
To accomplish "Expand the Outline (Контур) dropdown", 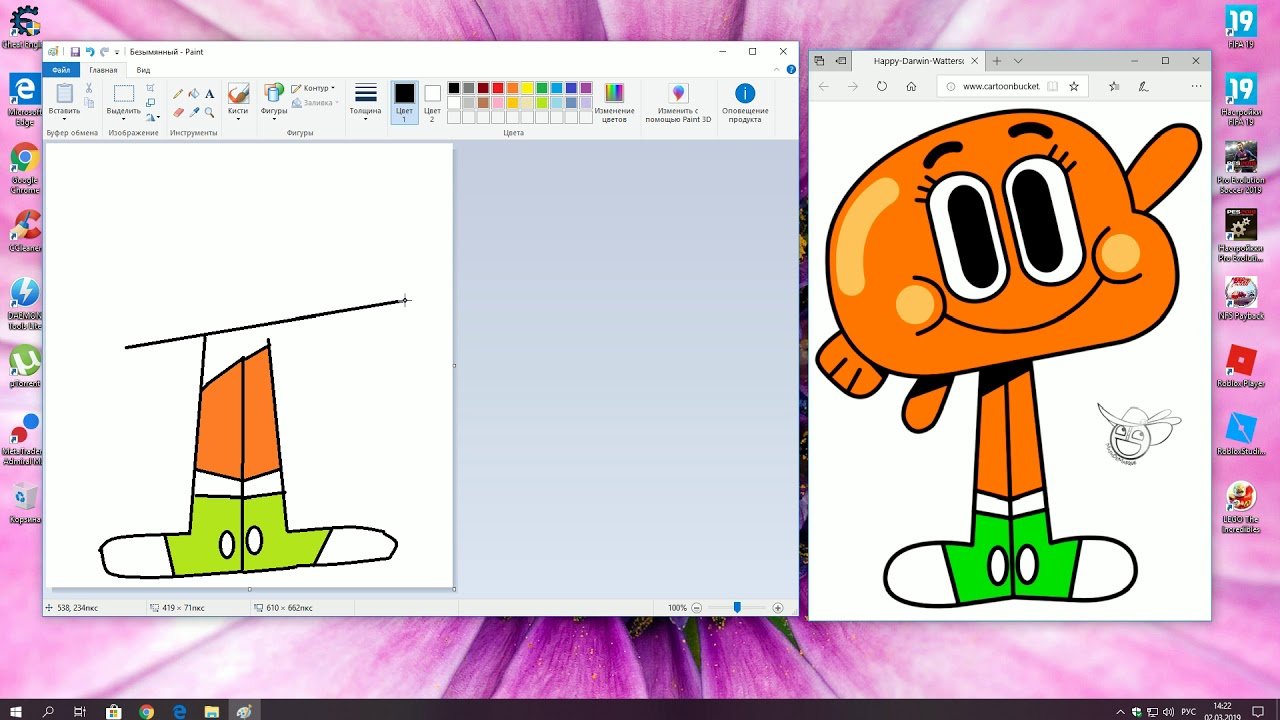I will (x=315, y=88).
